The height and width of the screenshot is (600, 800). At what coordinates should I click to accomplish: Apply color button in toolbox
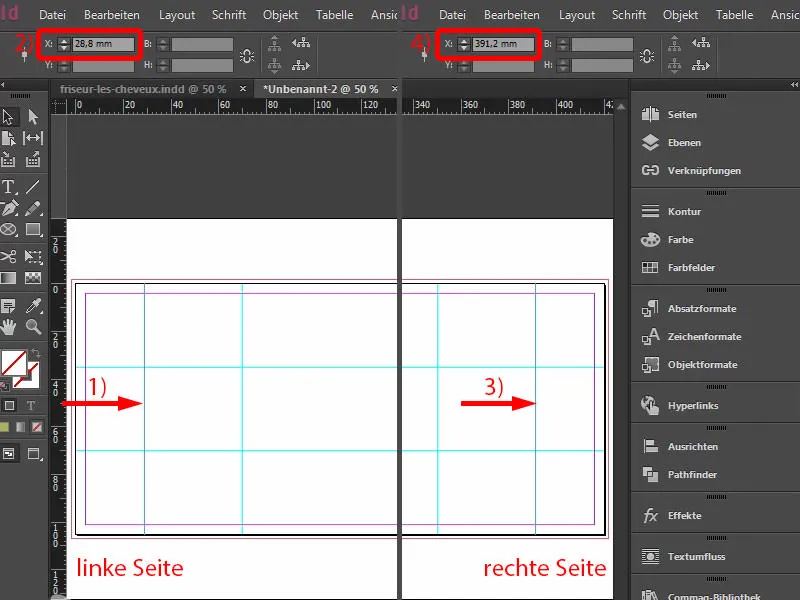[x=5, y=427]
